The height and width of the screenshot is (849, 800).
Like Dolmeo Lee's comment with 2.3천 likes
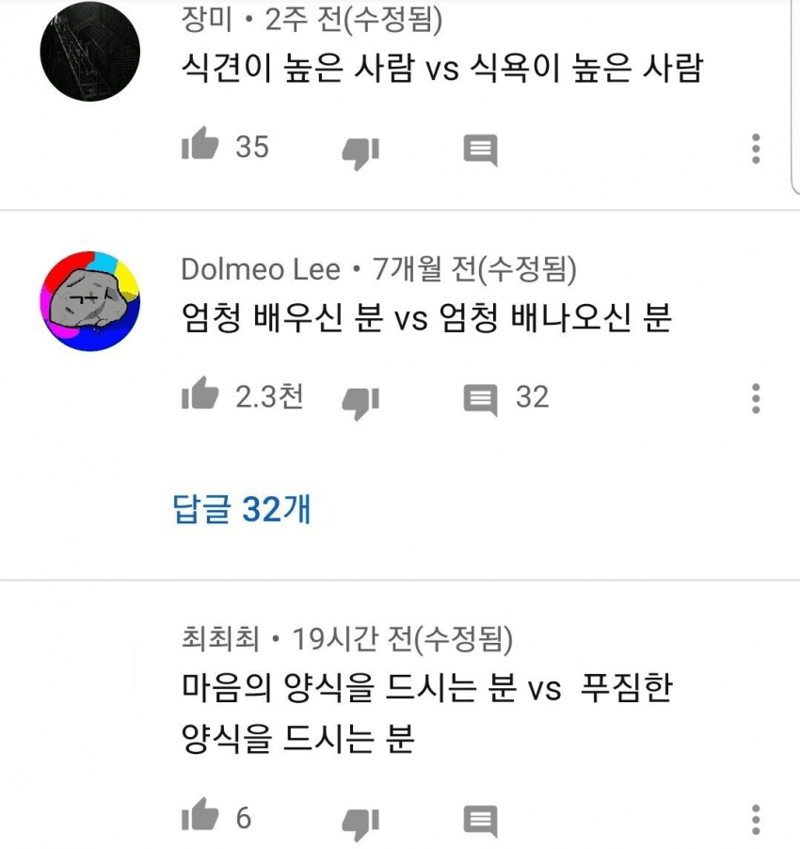pyautogui.click(x=200, y=393)
